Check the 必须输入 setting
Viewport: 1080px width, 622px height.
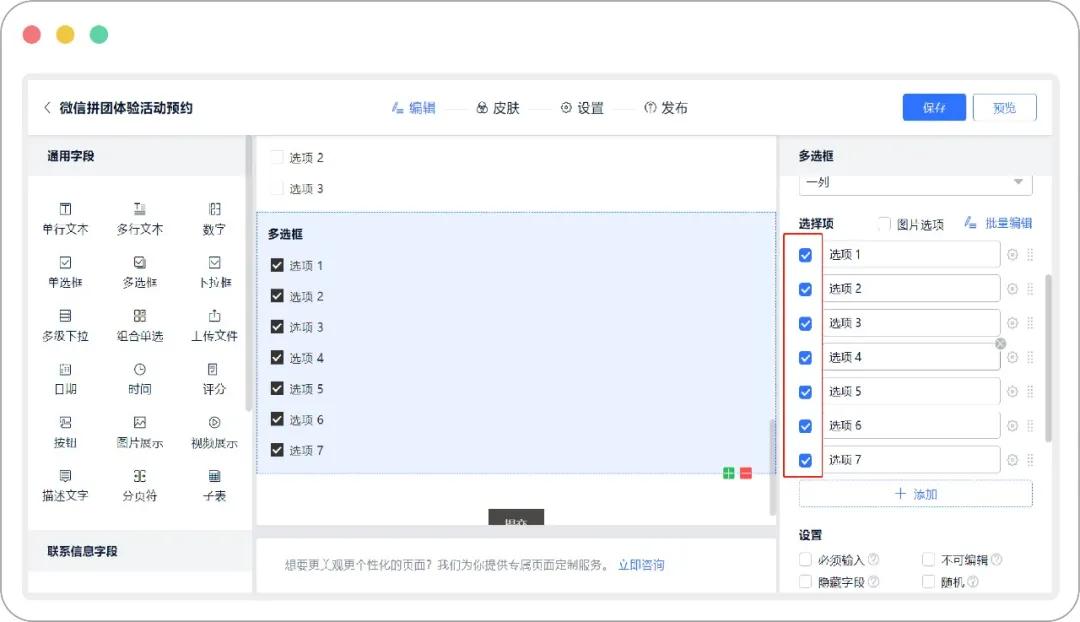[806, 559]
